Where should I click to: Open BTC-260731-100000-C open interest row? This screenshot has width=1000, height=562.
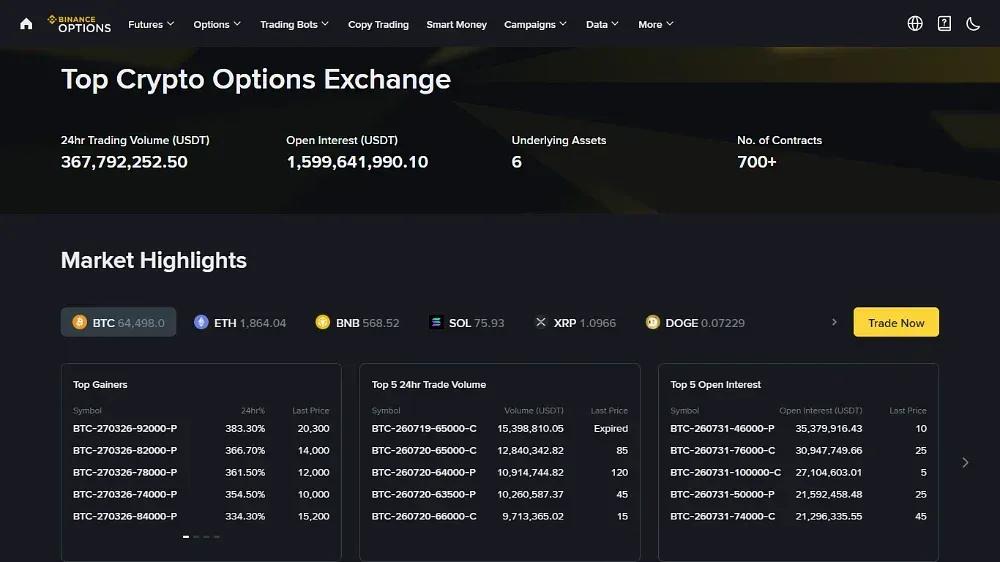click(x=798, y=473)
